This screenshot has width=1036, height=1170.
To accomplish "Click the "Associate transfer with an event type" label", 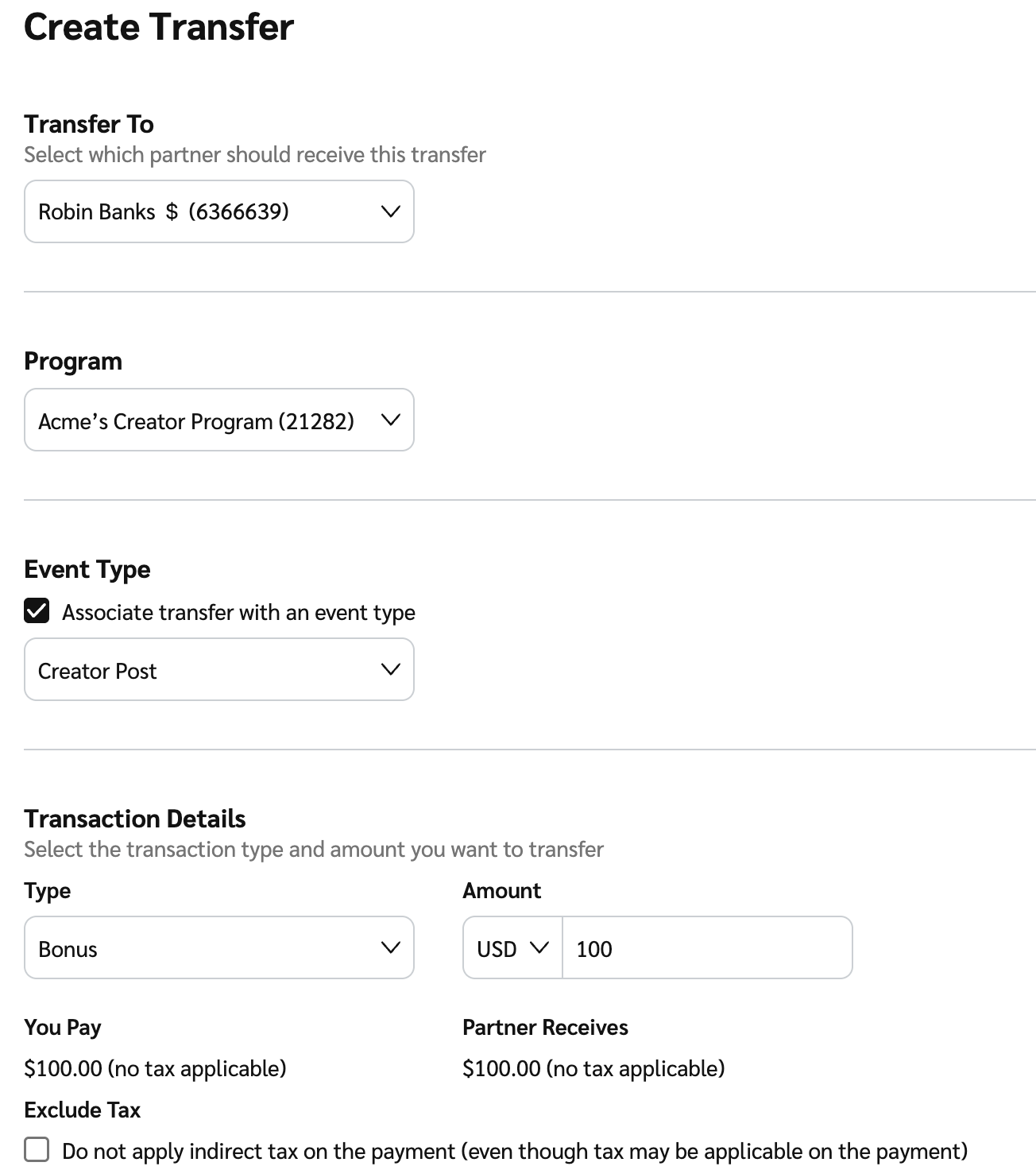I will [238, 612].
